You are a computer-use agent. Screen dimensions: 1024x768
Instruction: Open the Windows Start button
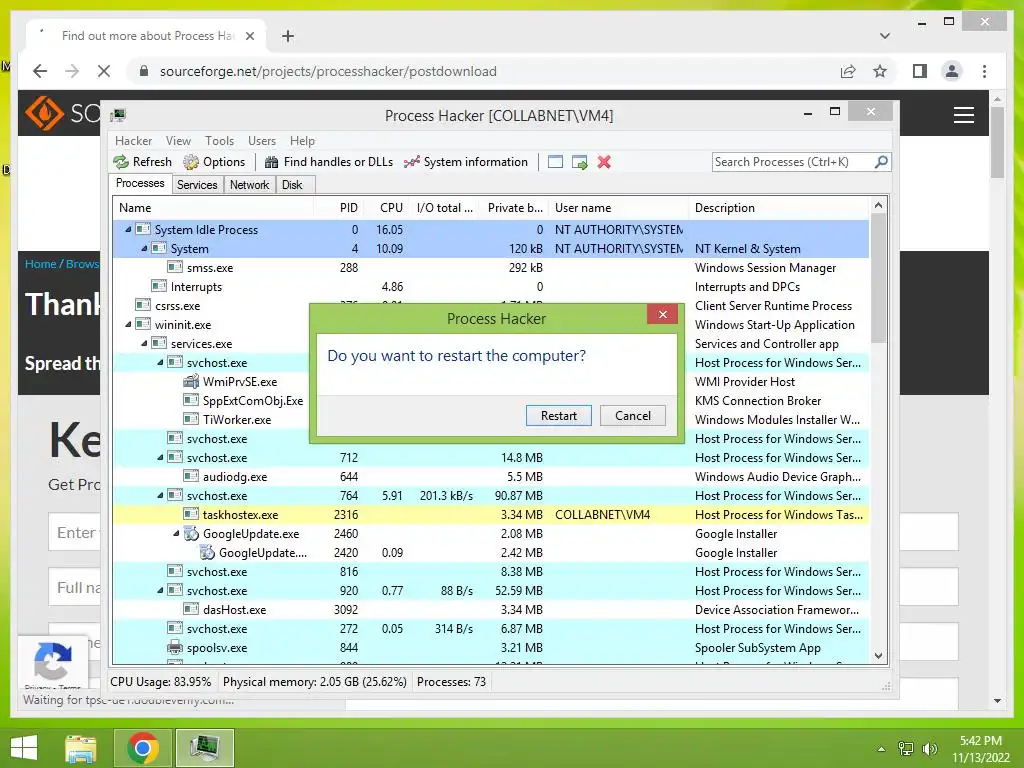pos(24,747)
